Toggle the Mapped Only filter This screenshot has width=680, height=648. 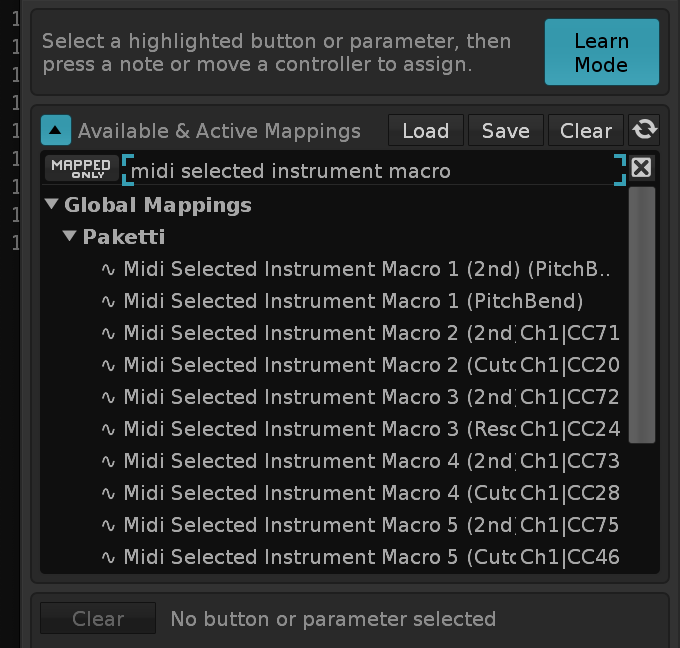(81, 168)
